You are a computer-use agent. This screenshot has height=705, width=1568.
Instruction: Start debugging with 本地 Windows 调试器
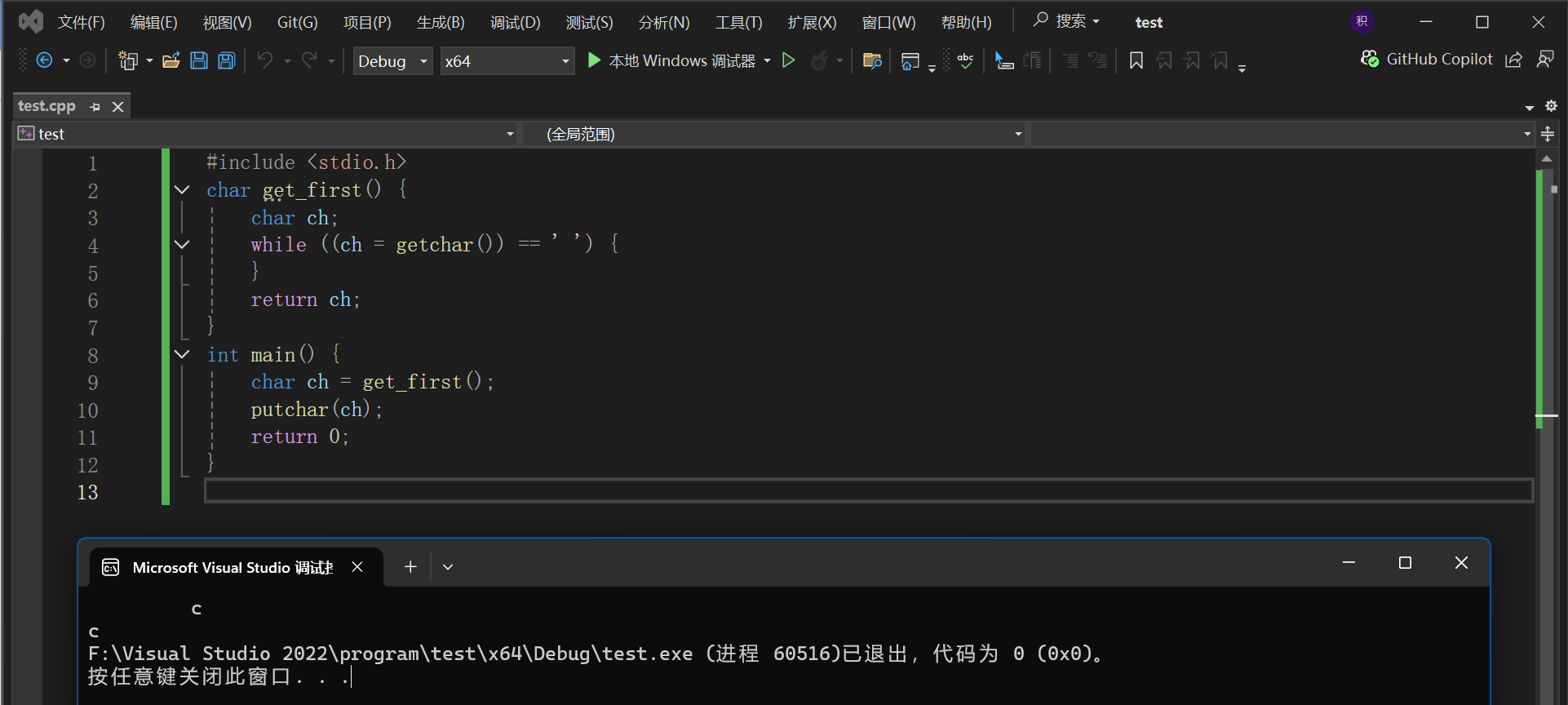(672, 60)
